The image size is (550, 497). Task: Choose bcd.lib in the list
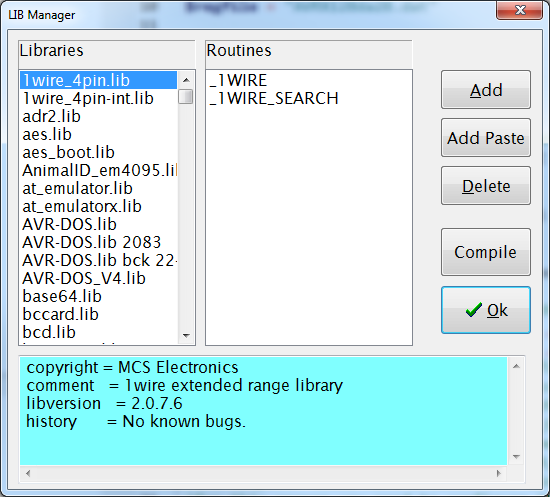coord(99,332)
